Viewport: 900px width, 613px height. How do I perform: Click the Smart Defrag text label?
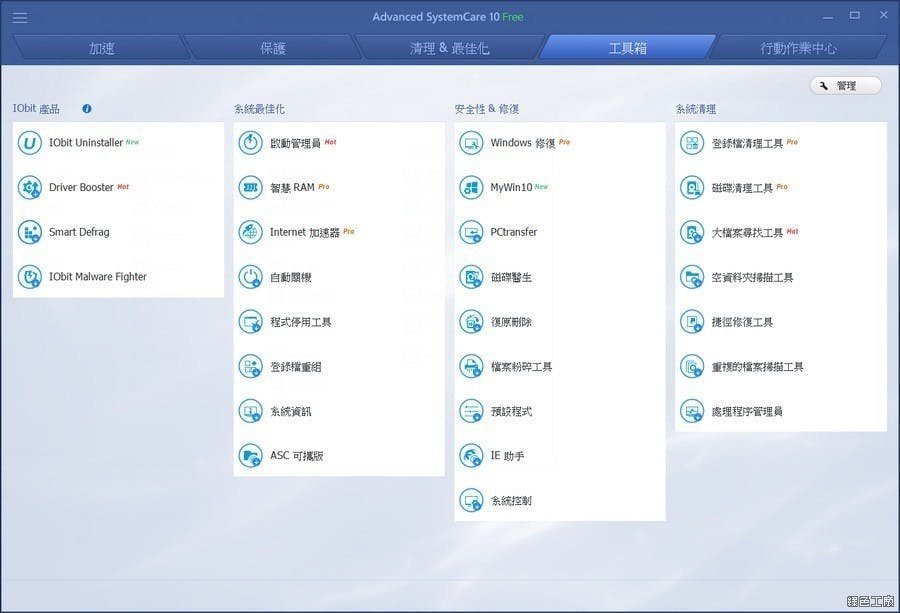click(79, 232)
